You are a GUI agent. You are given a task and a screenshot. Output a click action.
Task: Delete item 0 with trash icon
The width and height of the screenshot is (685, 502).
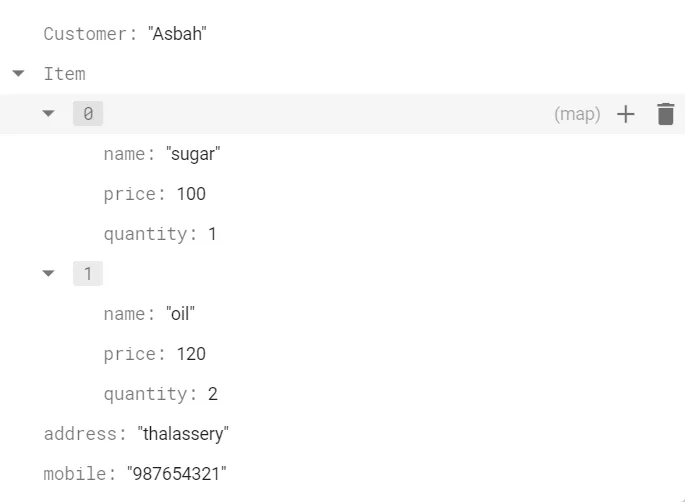[666, 114]
